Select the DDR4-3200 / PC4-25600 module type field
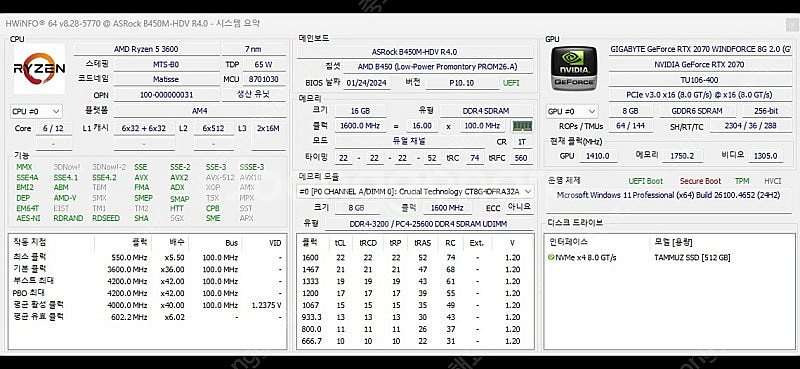Image resolution: width=800 pixels, height=369 pixels. (x=428, y=224)
